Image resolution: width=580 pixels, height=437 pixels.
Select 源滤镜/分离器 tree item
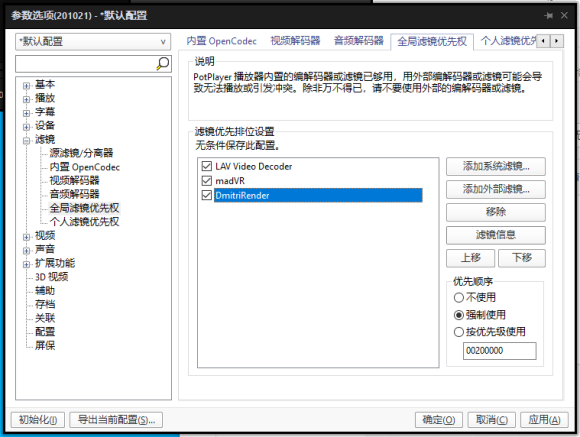pos(81,153)
